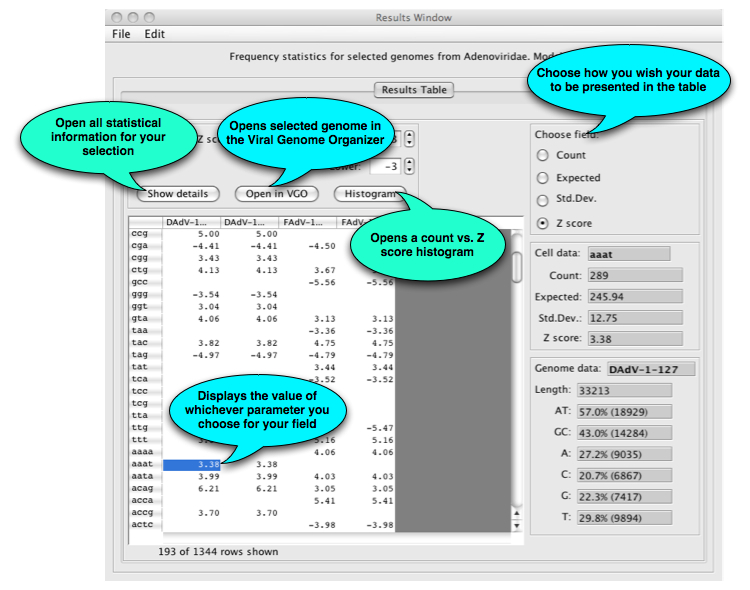
Task: Click the scrollbar down arrow
Action: click(x=517, y=525)
